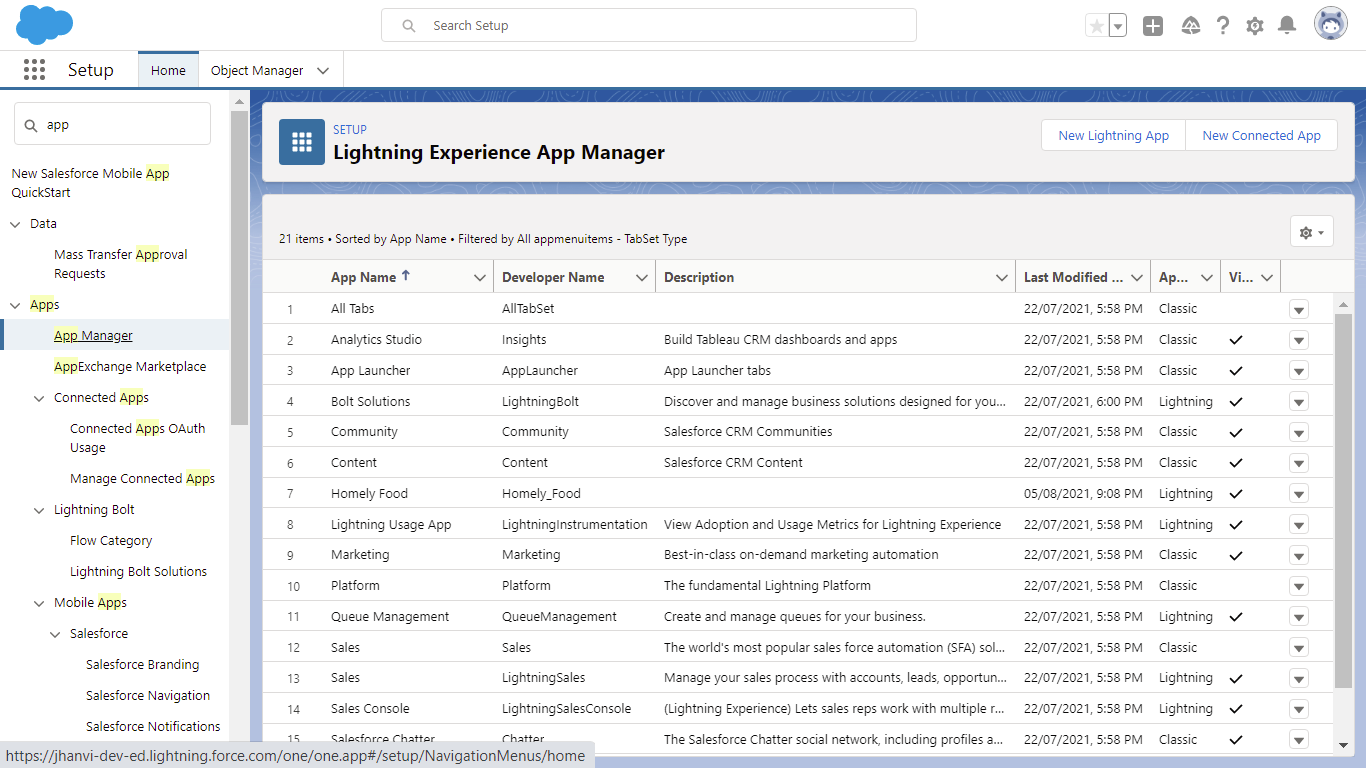1366x768 pixels.
Task: Switch to the Home tab
Action: (168, 71)
